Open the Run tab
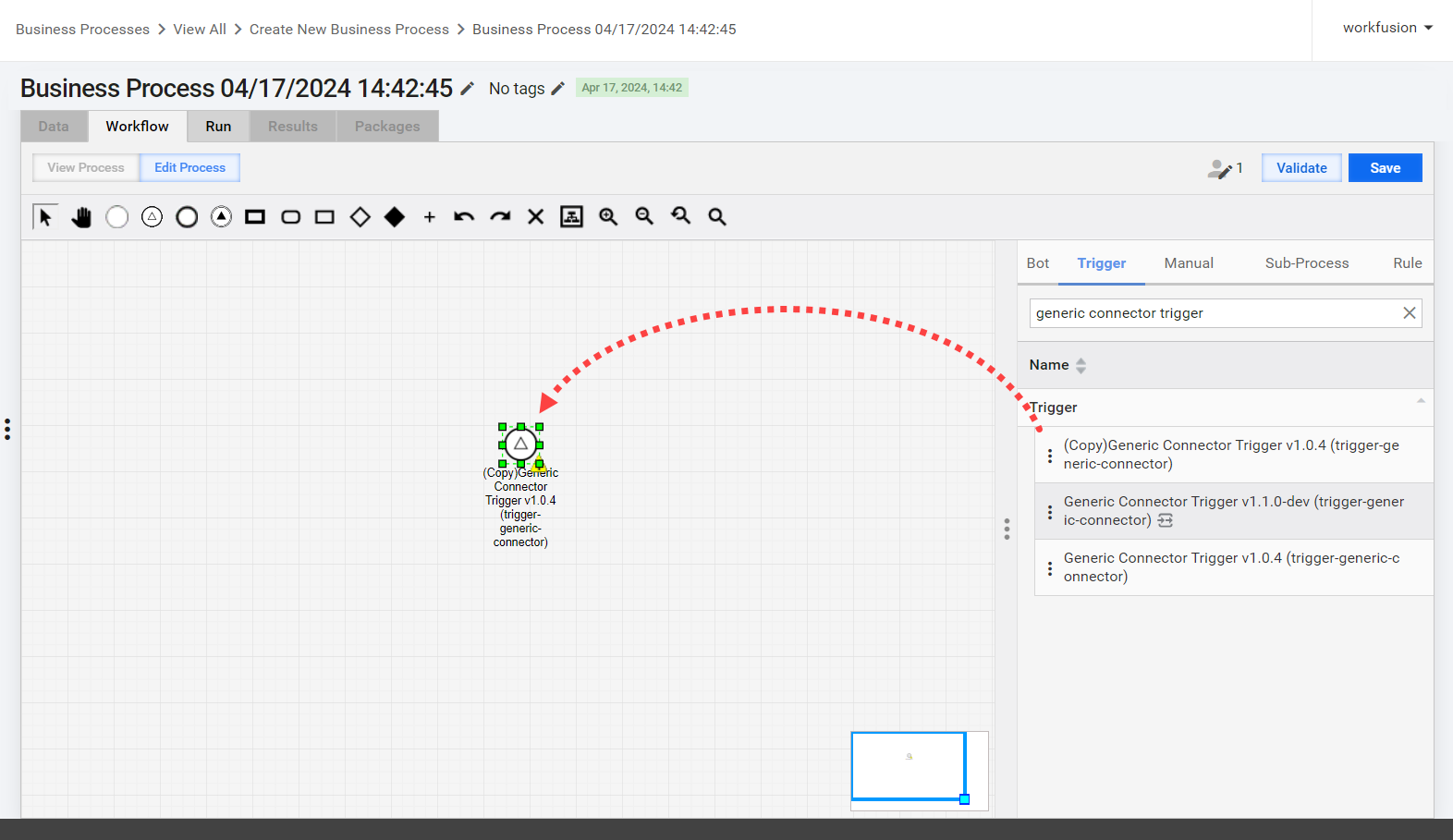Viewport: 1453px width, 840px height. (218, 127)
